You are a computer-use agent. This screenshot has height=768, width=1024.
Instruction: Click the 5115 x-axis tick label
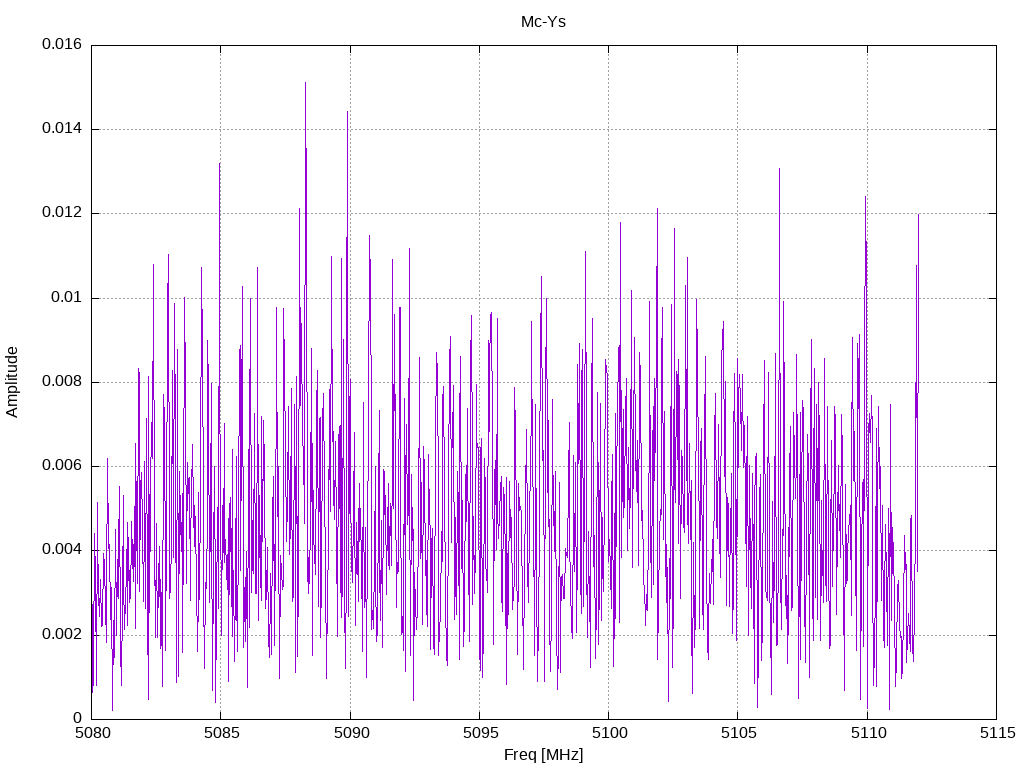click(x=997, y=733)
